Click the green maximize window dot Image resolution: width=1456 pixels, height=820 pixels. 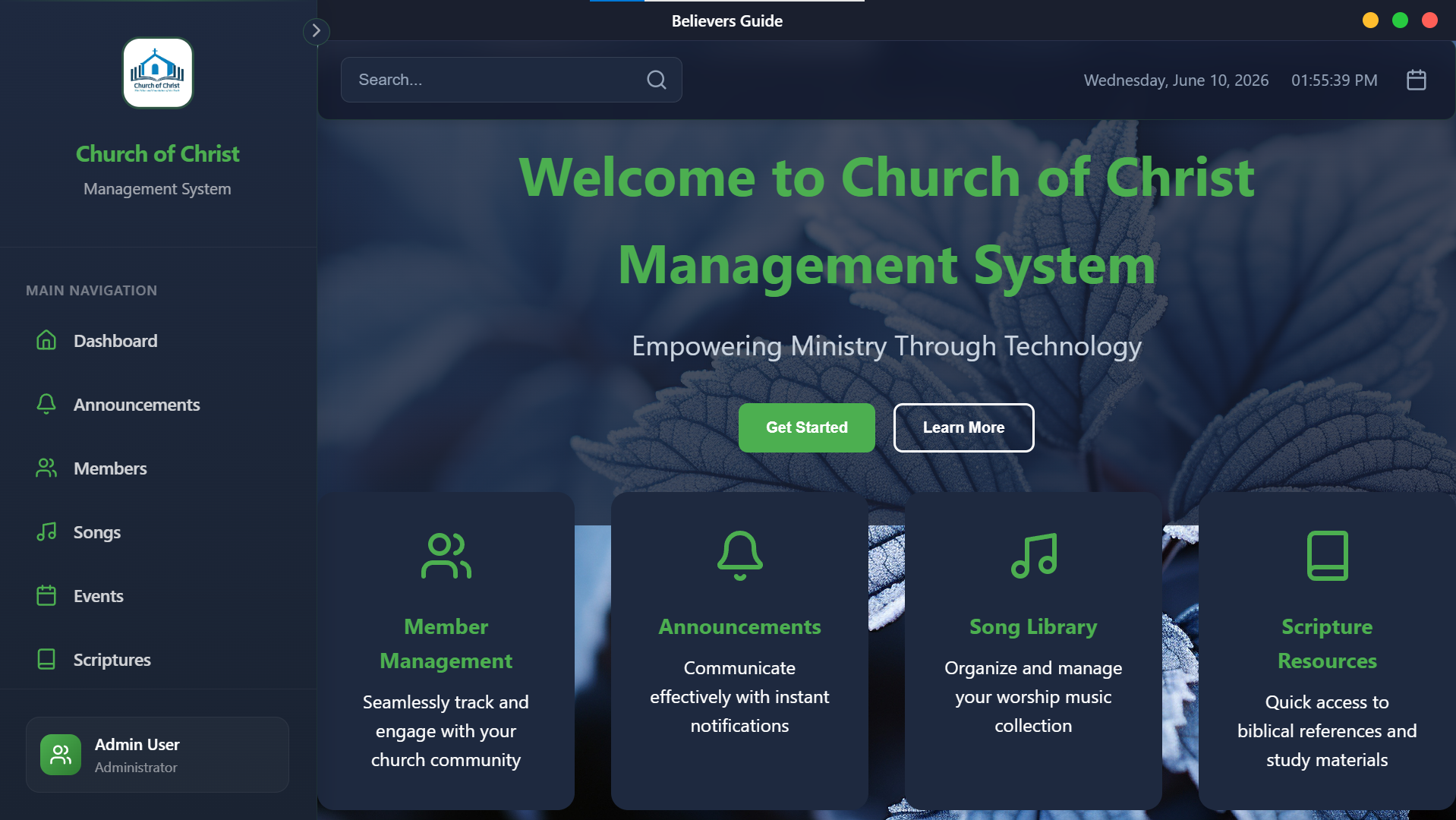[x=1400, y=20]
